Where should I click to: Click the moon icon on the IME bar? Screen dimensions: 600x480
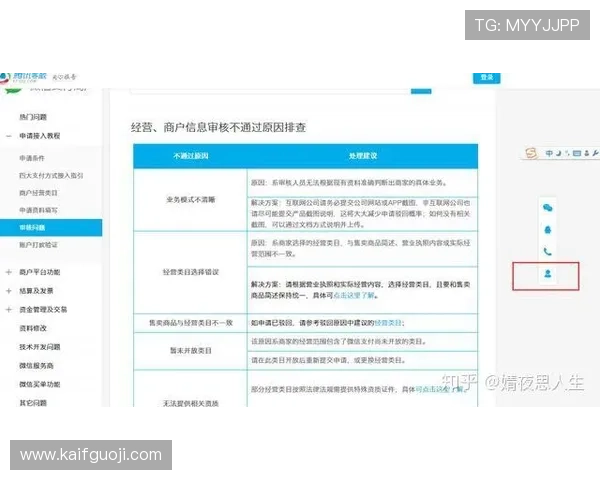(x=559, y=153)
